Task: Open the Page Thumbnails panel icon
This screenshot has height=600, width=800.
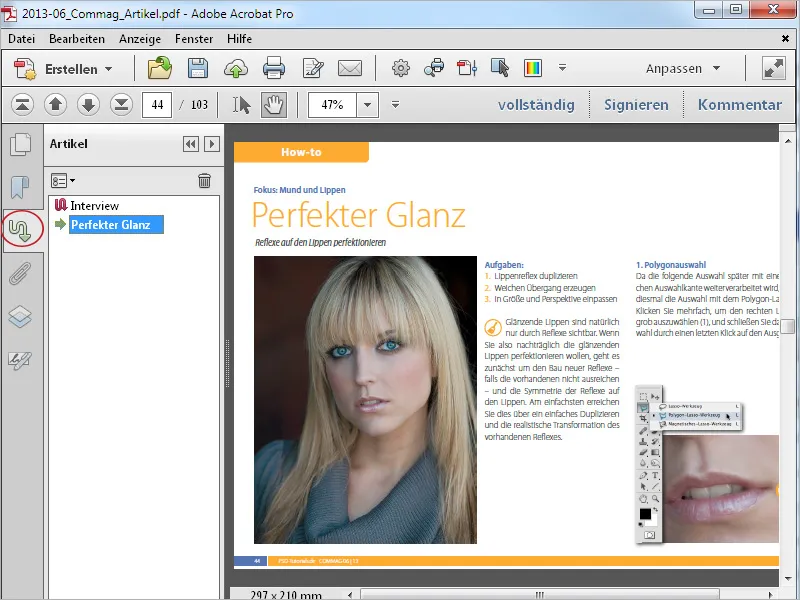Action: click(x=20, y=144)
